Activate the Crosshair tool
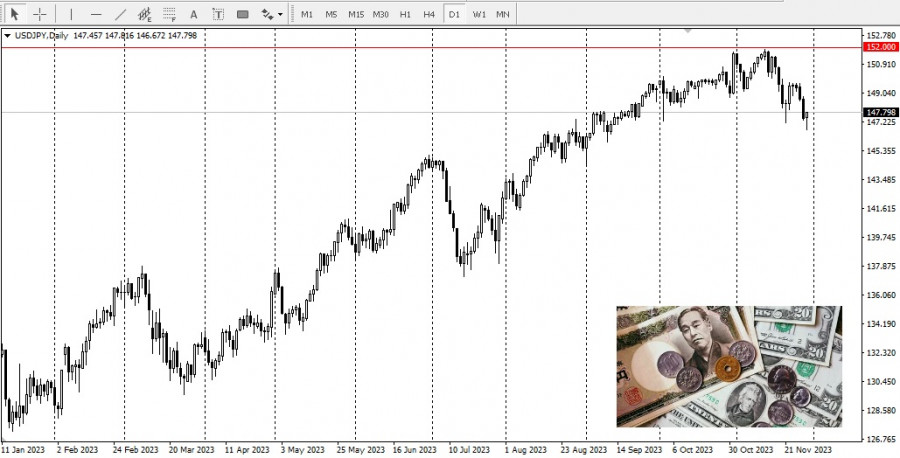900x458 pixels. 40,14
